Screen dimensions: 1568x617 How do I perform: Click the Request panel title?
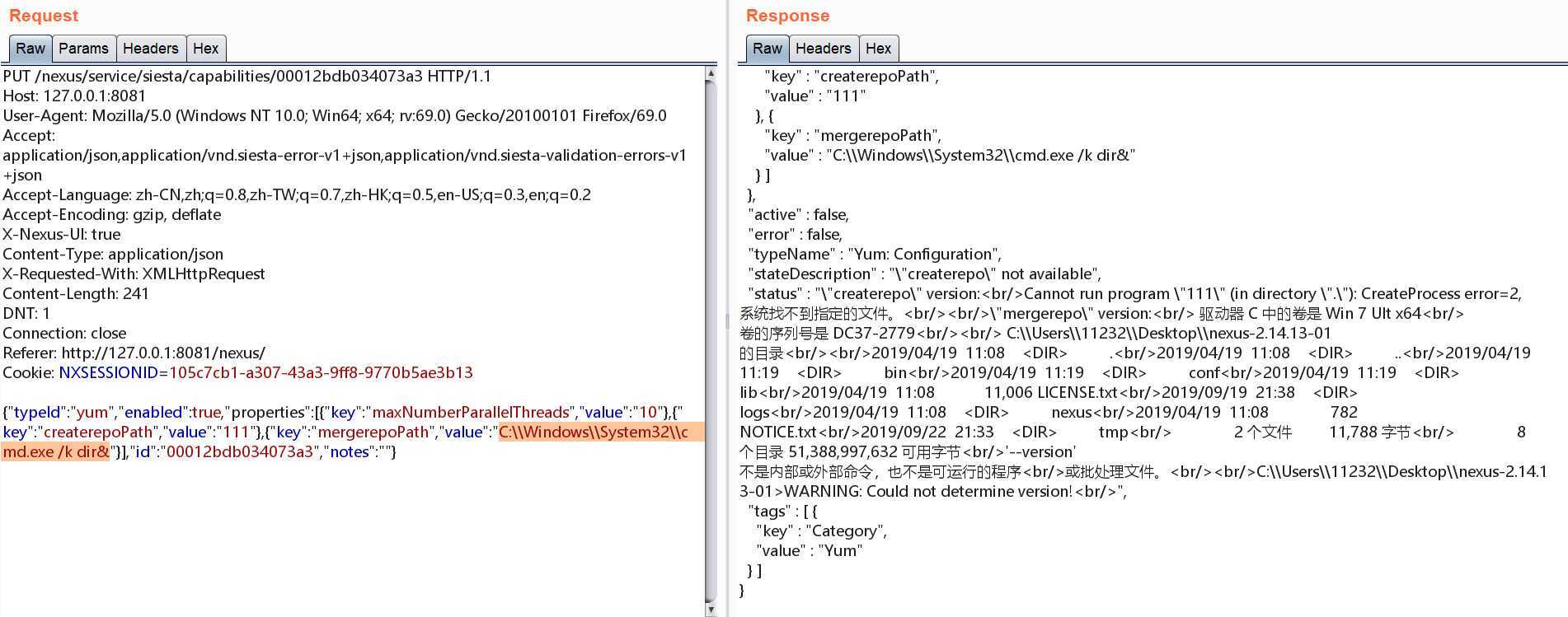pos(44,16)
